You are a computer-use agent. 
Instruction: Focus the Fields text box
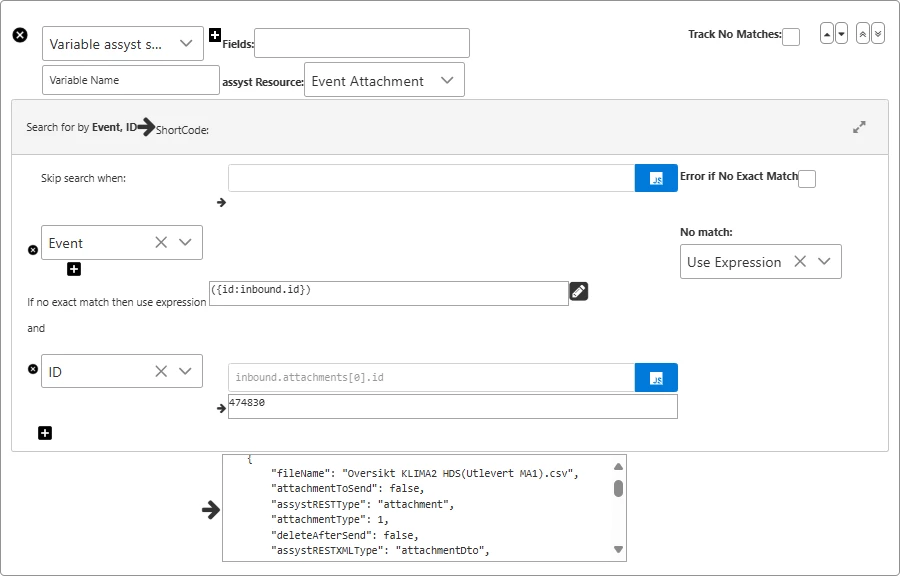[x=362, y=43]
